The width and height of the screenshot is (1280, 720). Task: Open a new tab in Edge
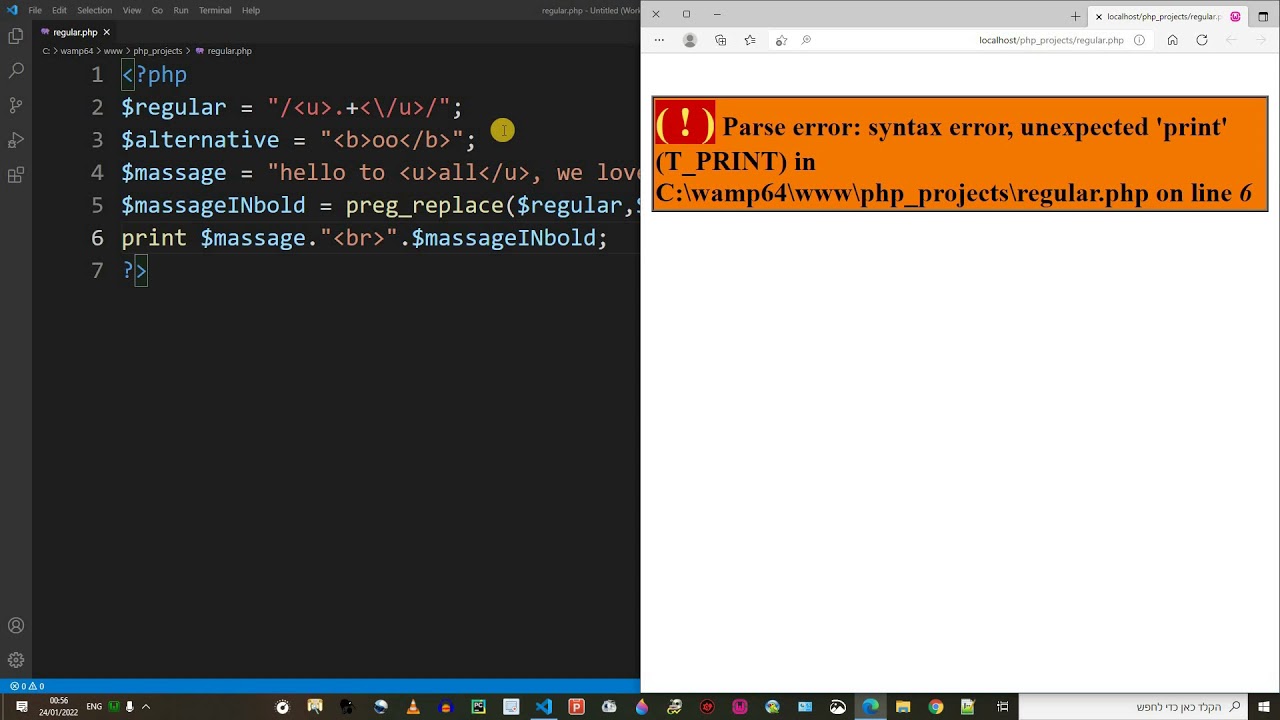click(x=1075, y=16)
